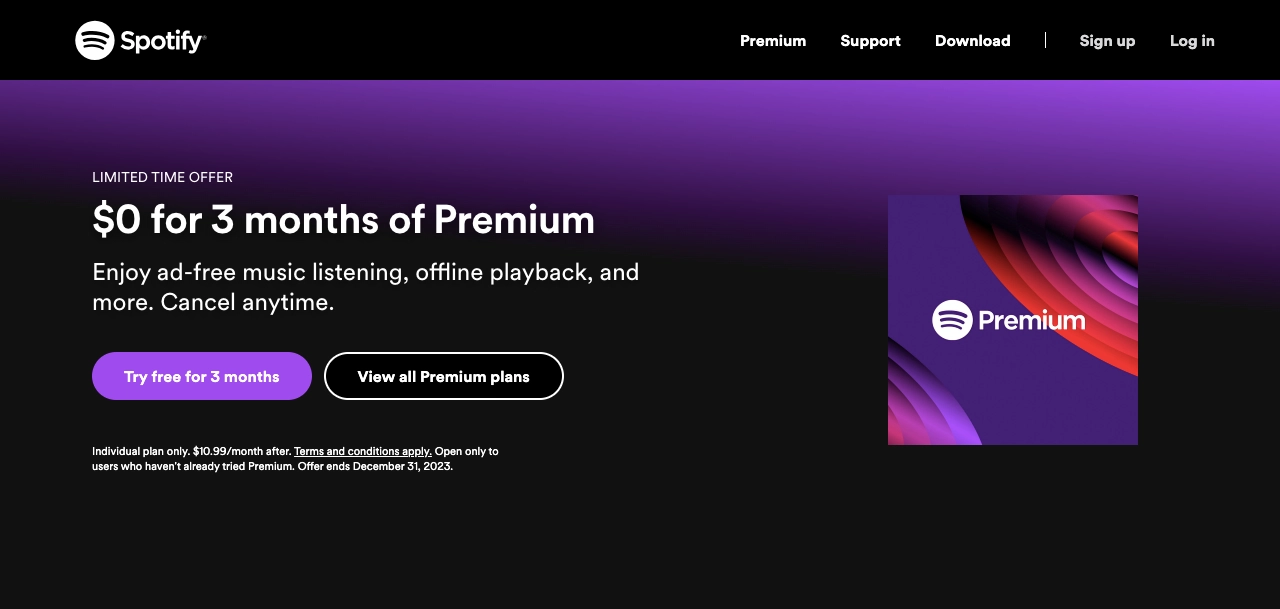
Task: Open the Download menu item
Action: tap(972, 41)
